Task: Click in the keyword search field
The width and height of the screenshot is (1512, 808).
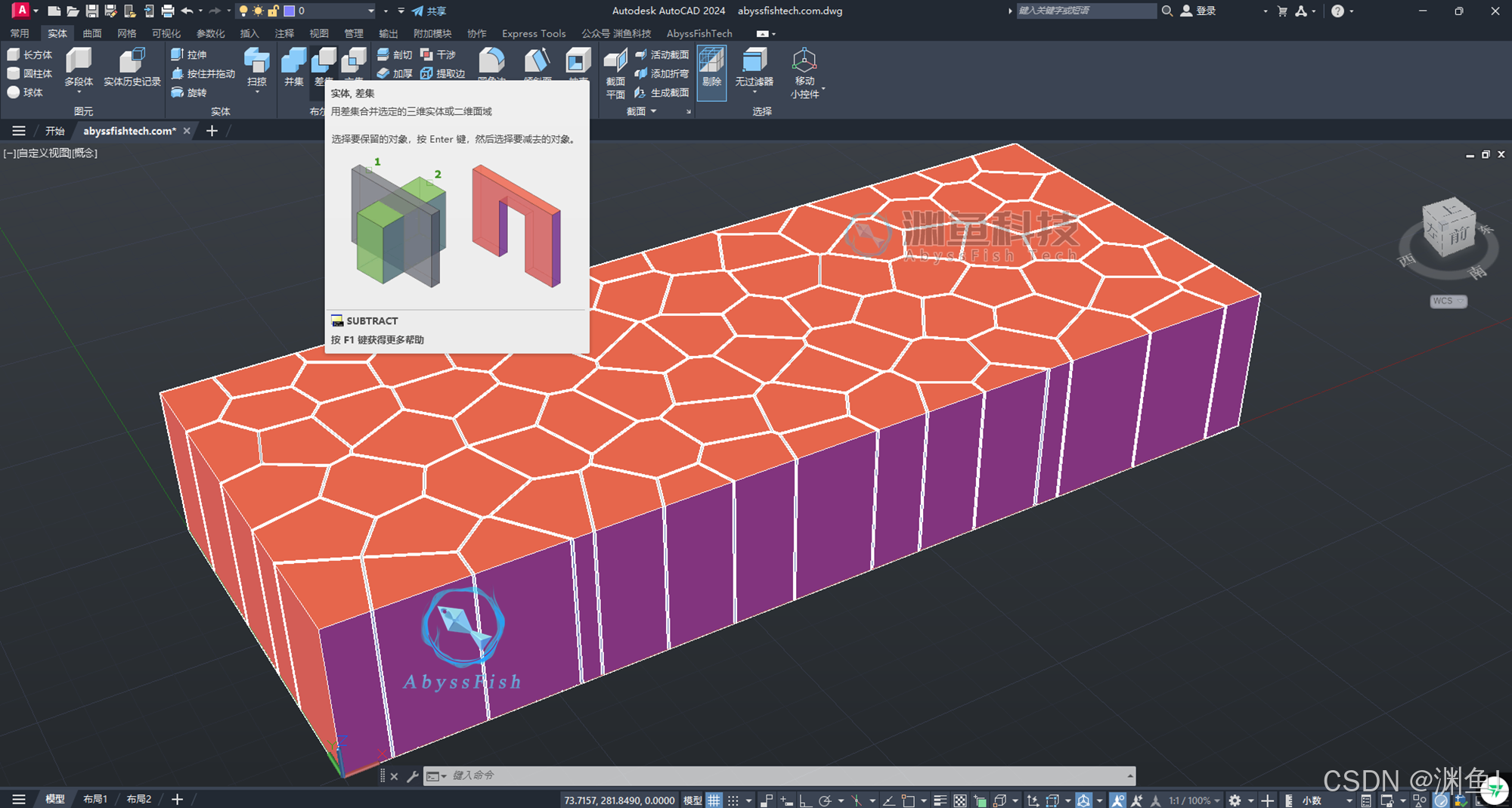Action: coord(1086,11)
